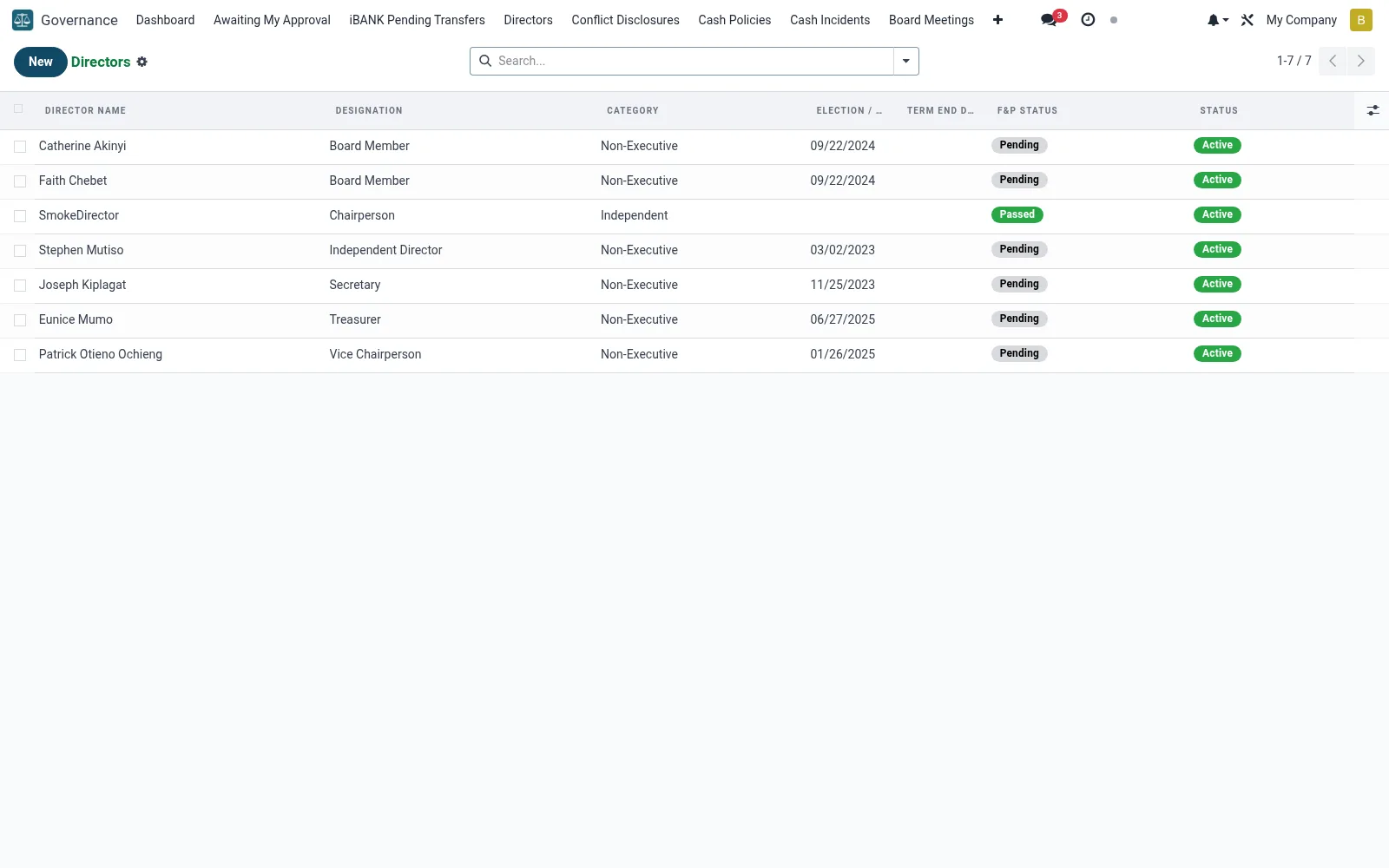Open the debug tools wrench icon

coord(1247,20)
